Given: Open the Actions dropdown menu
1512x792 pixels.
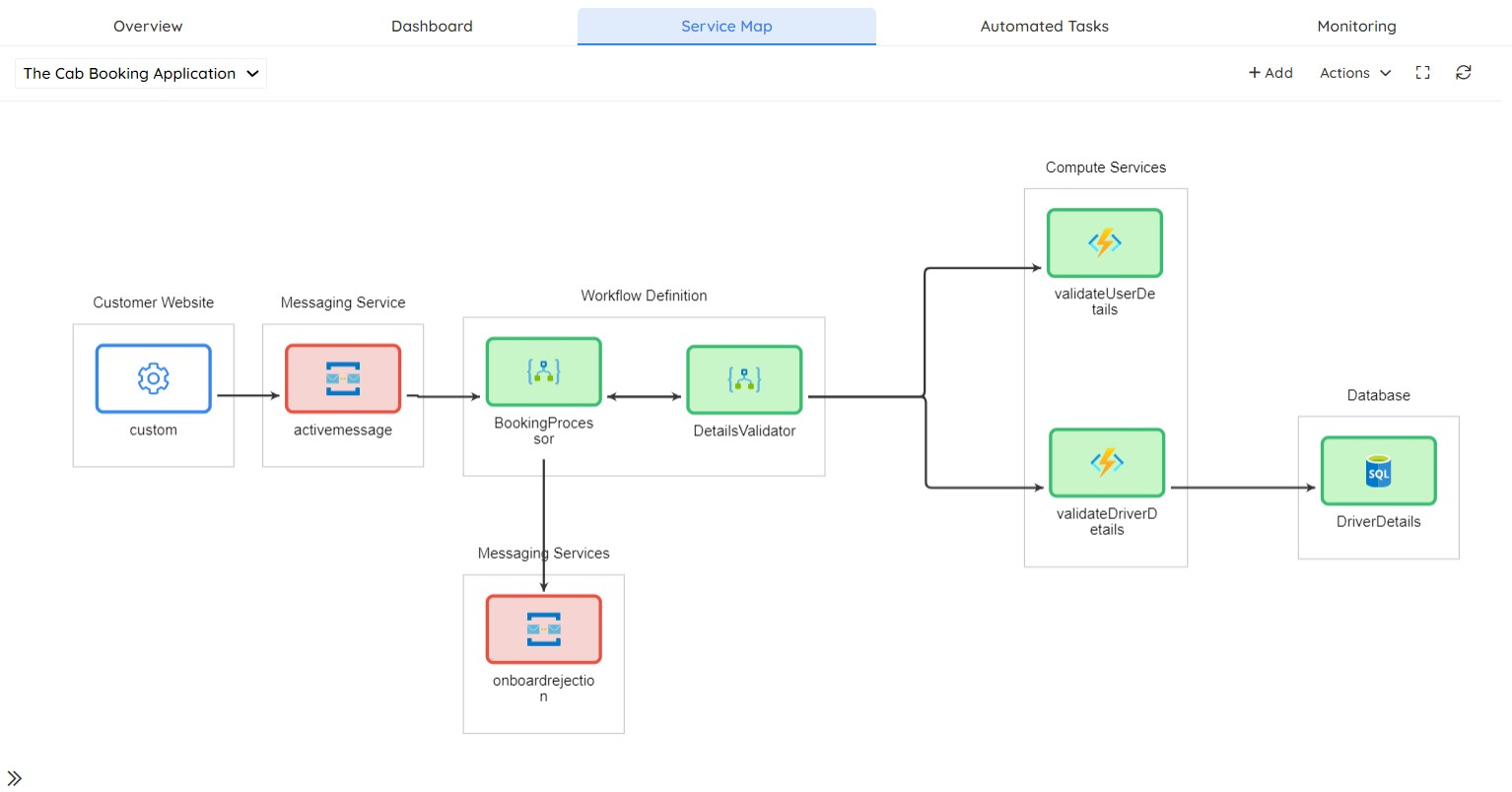Looking at the screenshot, I should (x=1355, y=73).
